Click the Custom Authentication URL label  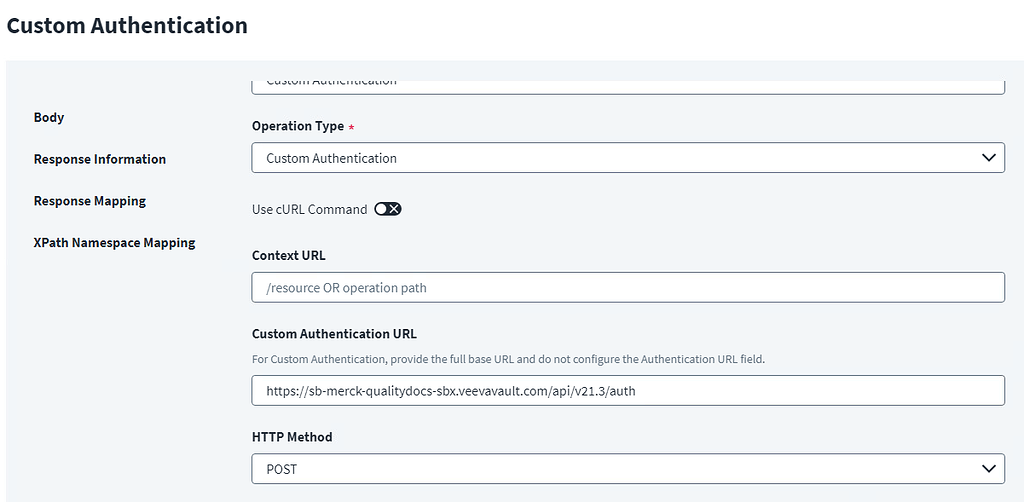(334, 334)
